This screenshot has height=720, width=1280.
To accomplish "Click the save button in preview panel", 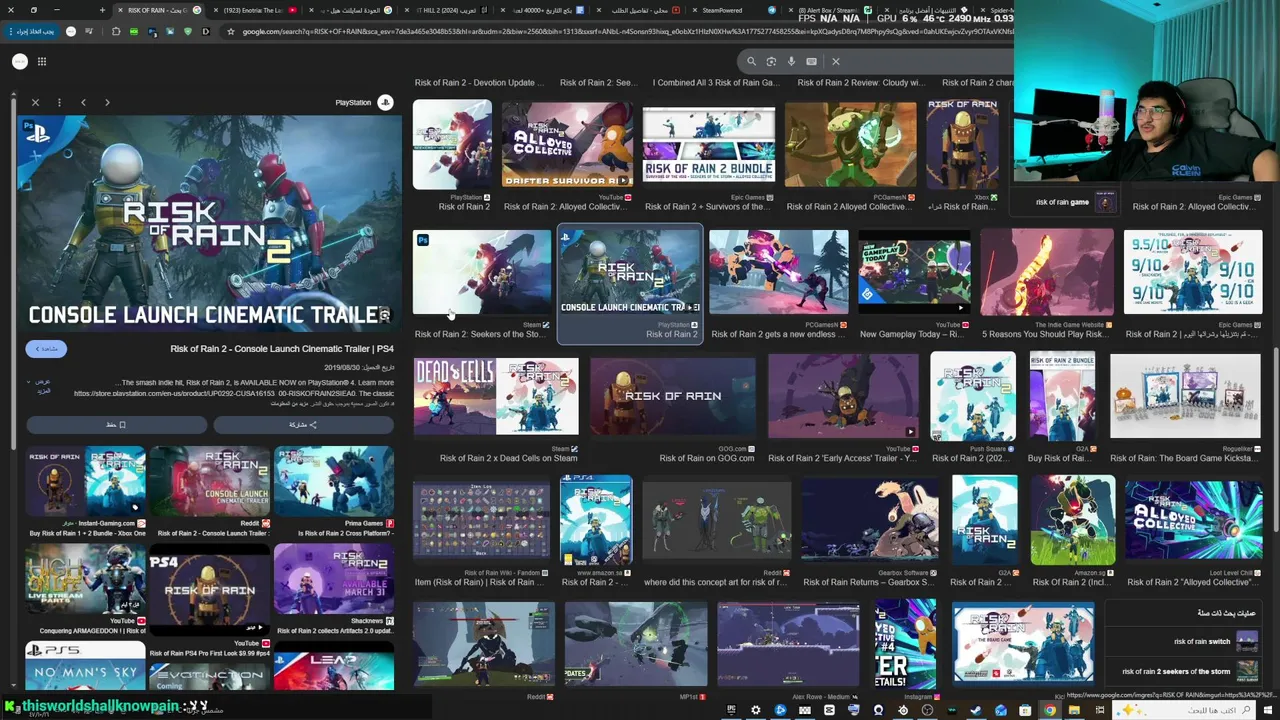I will 116,425.
